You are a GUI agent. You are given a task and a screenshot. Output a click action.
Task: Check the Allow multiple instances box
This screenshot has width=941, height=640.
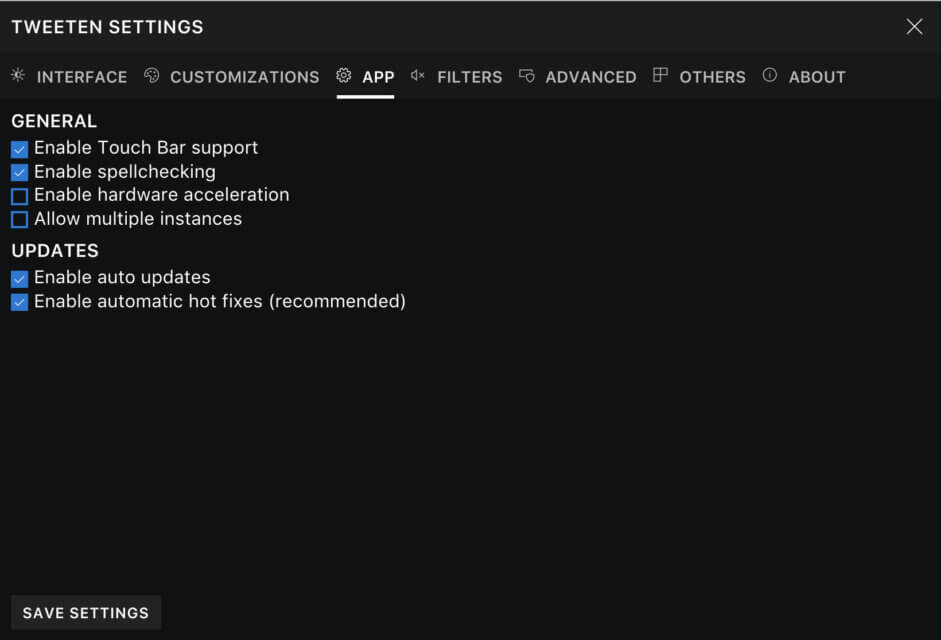pos(19,220)
